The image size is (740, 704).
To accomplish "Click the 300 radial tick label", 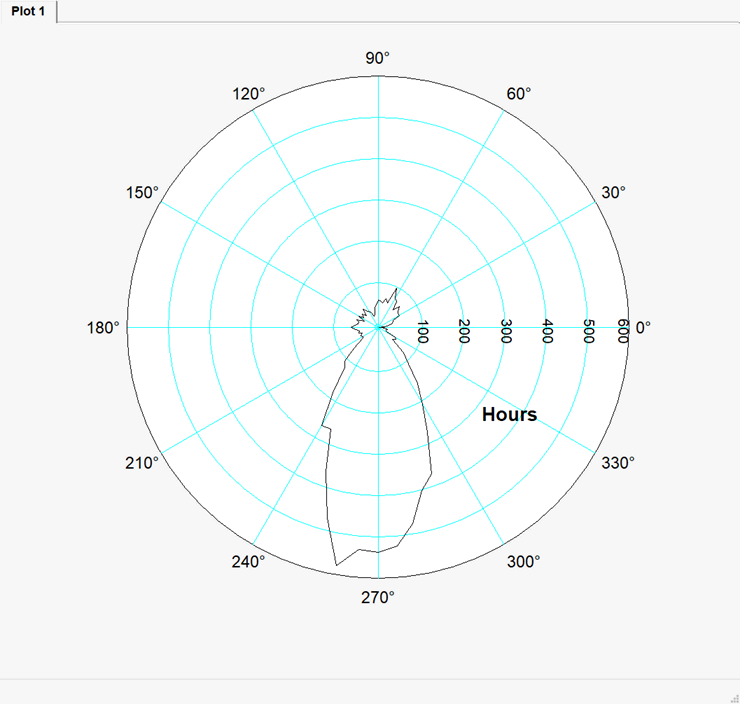I will [506, 332].
